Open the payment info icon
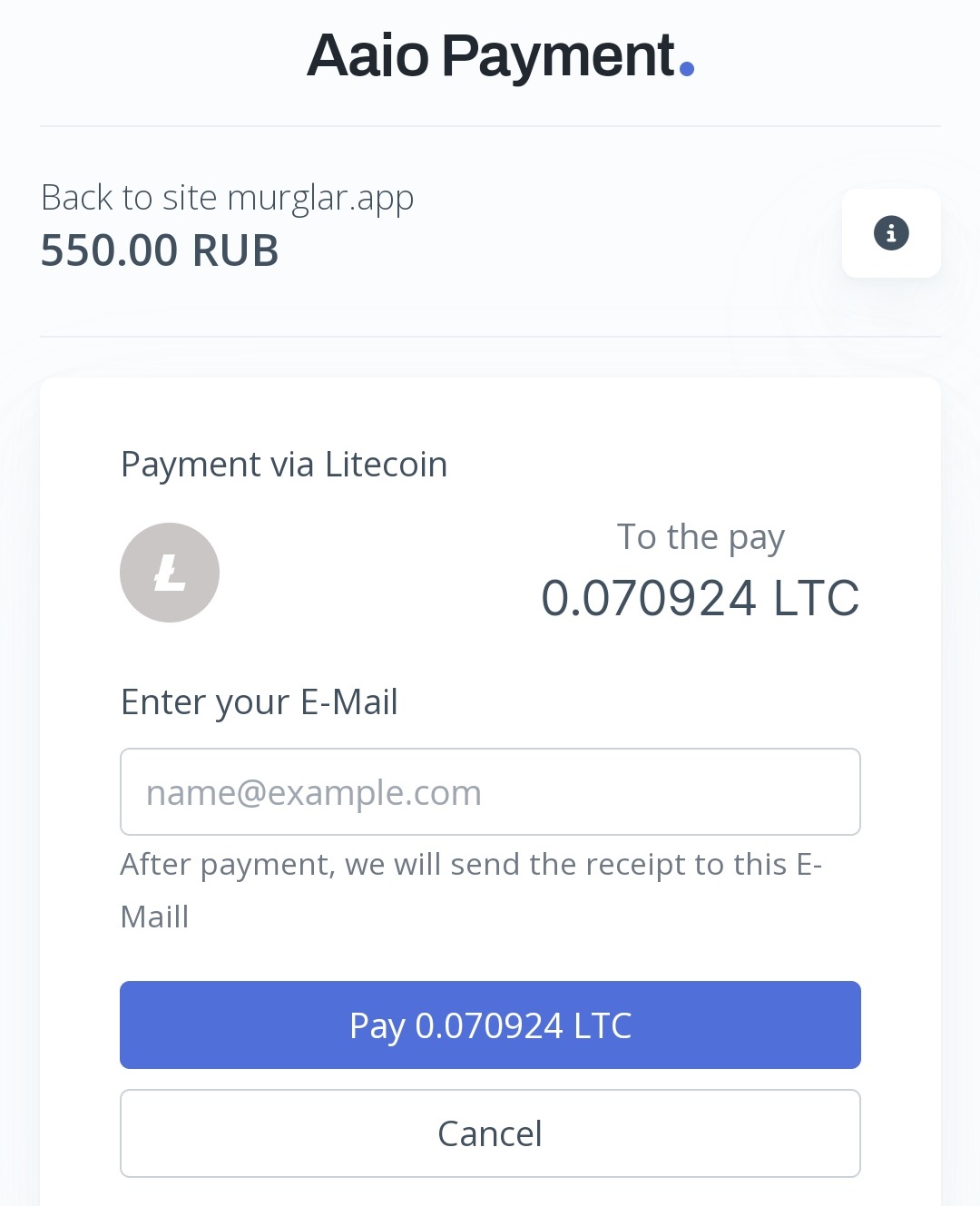Viewport: 980px width, 1206px height. pyautogui.click(x=891, y=233)
